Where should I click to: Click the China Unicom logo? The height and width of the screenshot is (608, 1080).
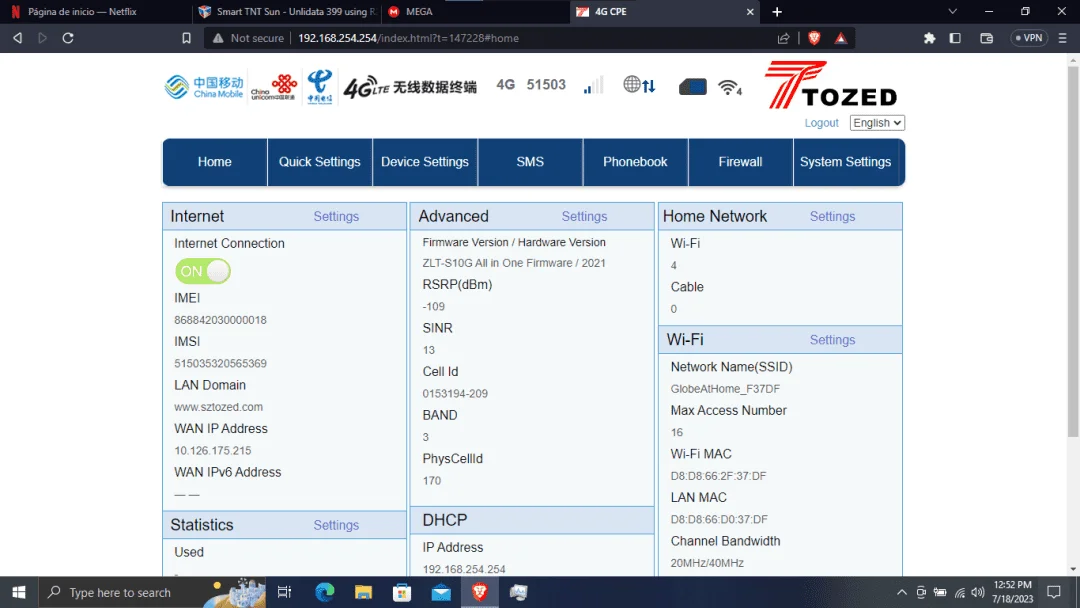(273, 87)
